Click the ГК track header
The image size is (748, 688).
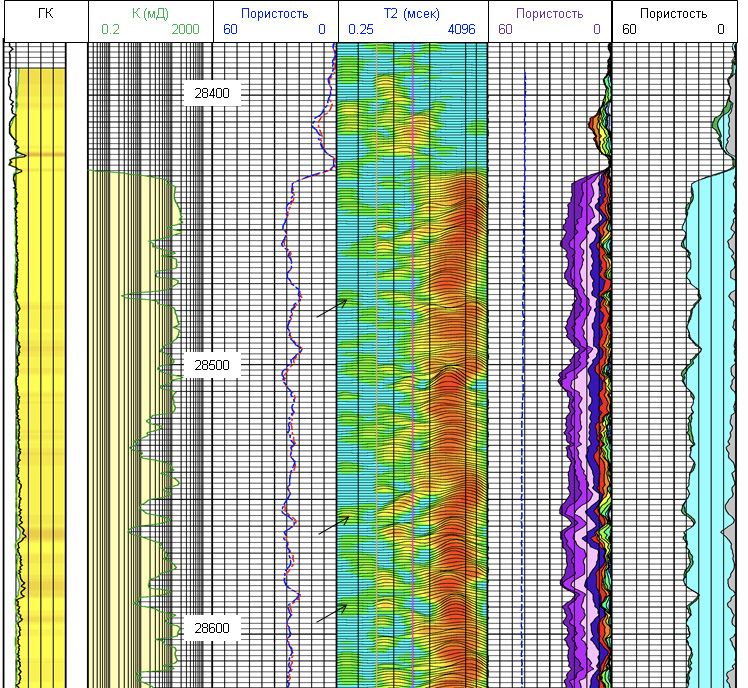[x=45, y=14]
